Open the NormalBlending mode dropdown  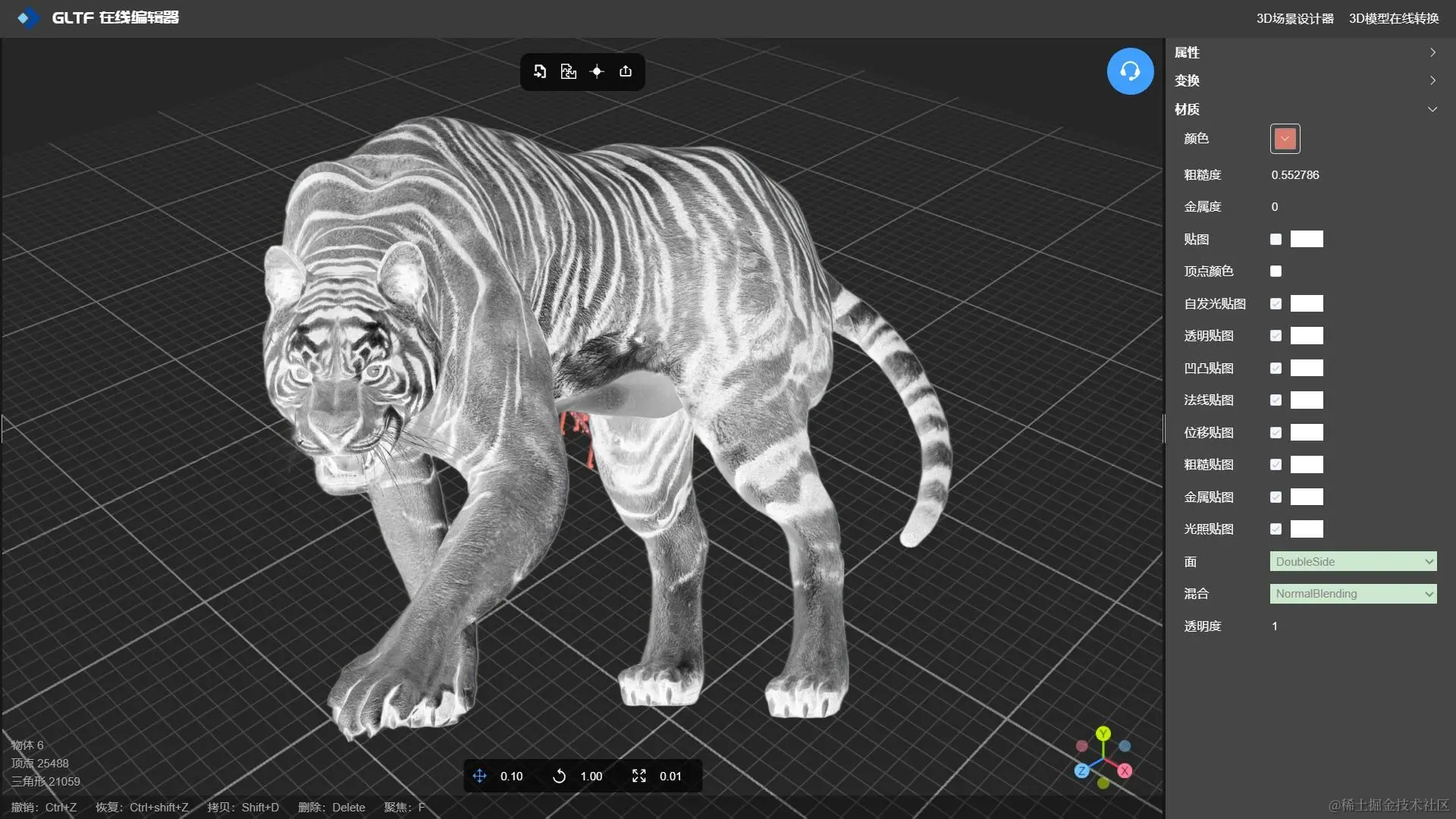(1353, 594)
